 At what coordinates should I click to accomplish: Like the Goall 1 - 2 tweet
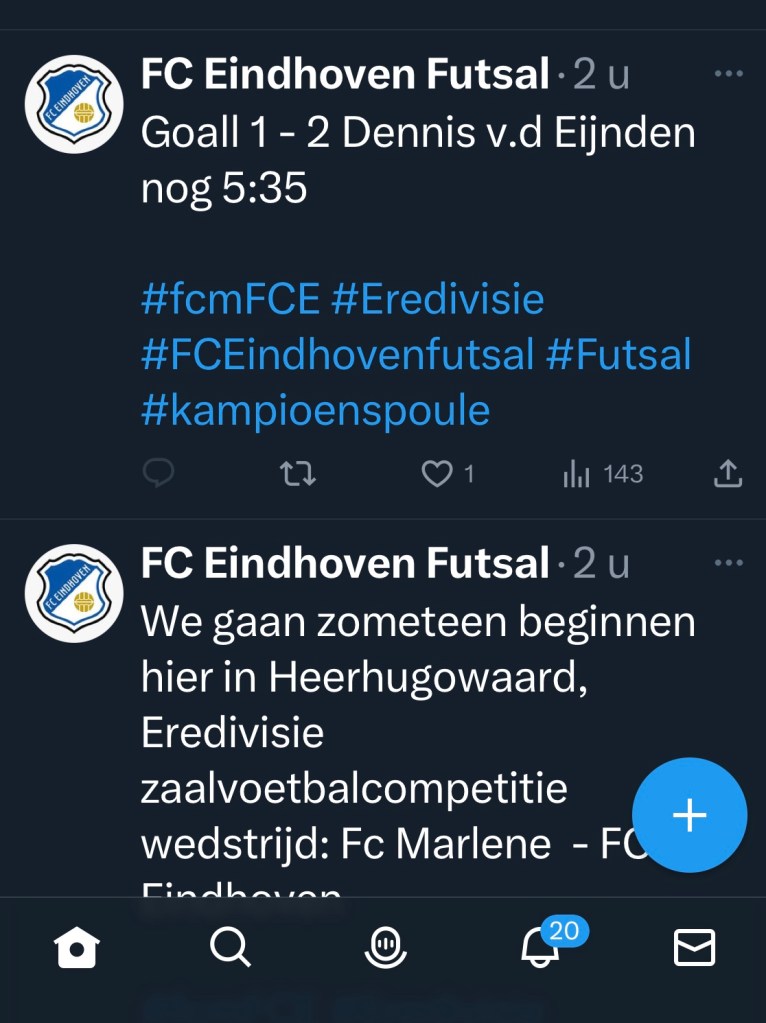tap(436, 473)
